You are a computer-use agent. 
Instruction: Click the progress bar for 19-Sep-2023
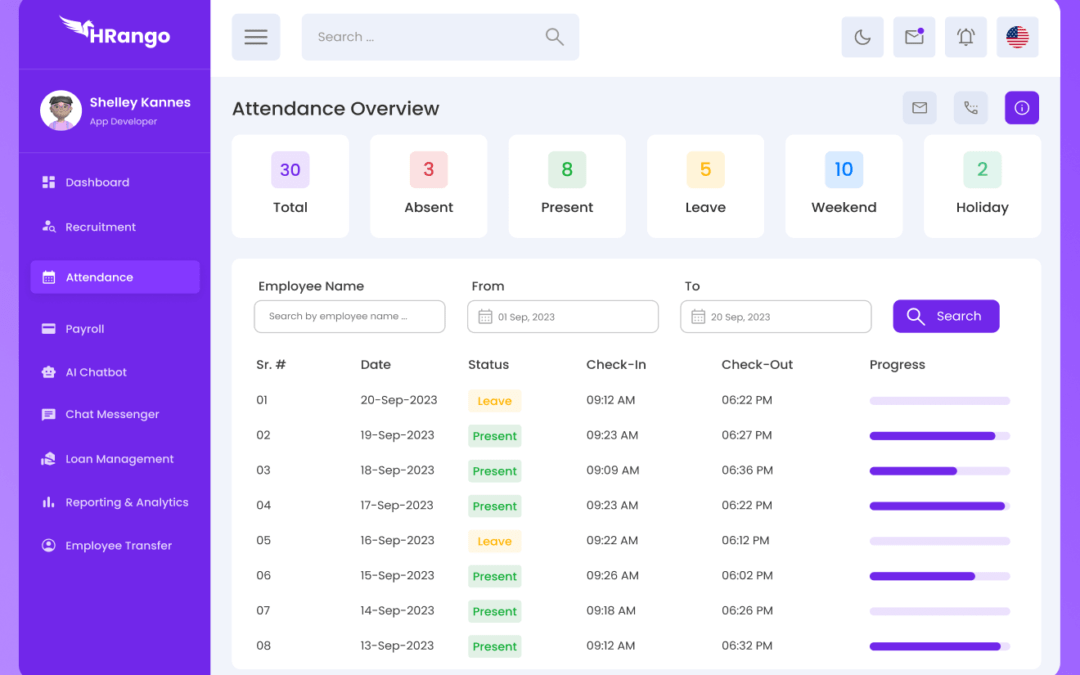(939, 436)
